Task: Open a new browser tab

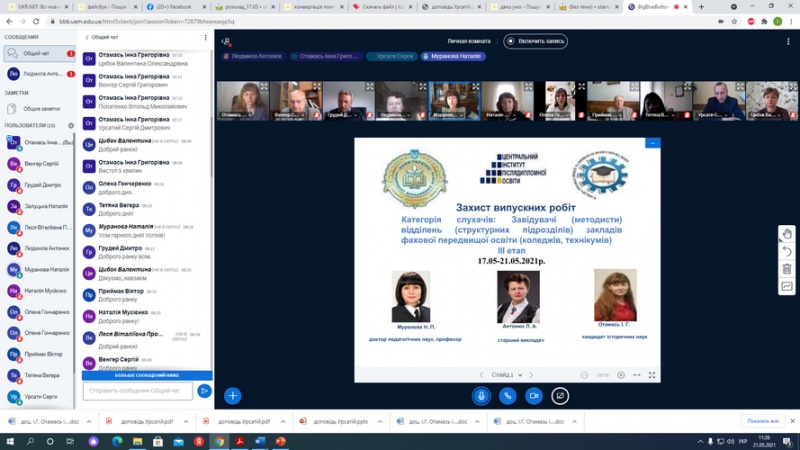Action: coord(701,7)
